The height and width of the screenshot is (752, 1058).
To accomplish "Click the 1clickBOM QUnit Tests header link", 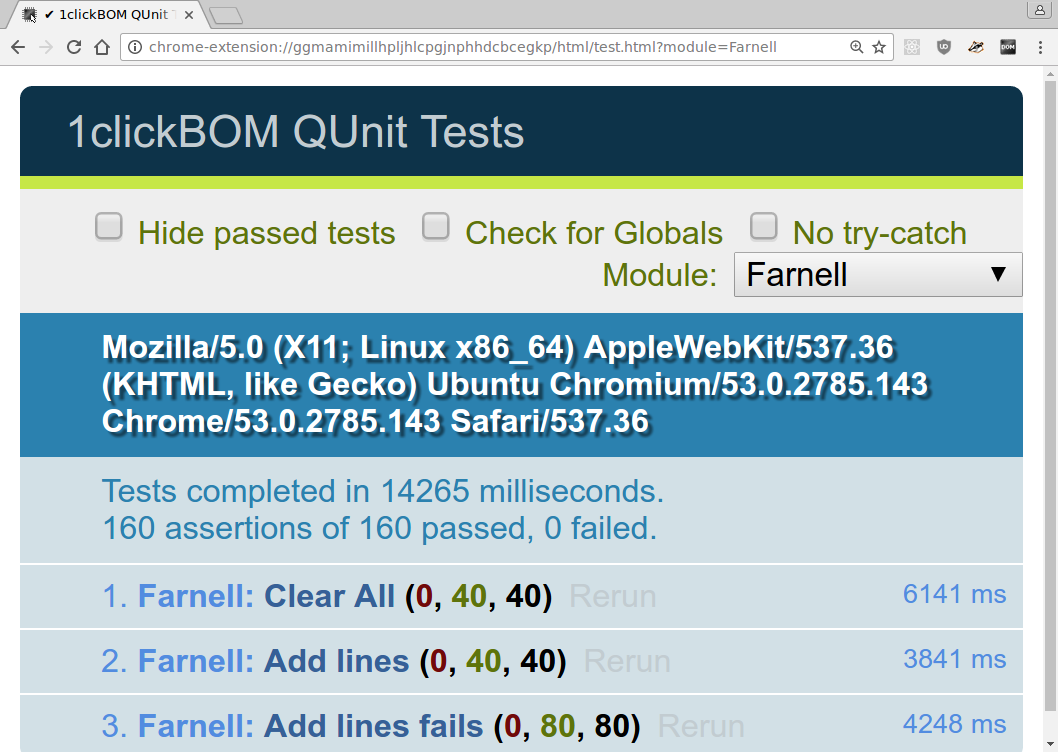I will coord(296,132).
